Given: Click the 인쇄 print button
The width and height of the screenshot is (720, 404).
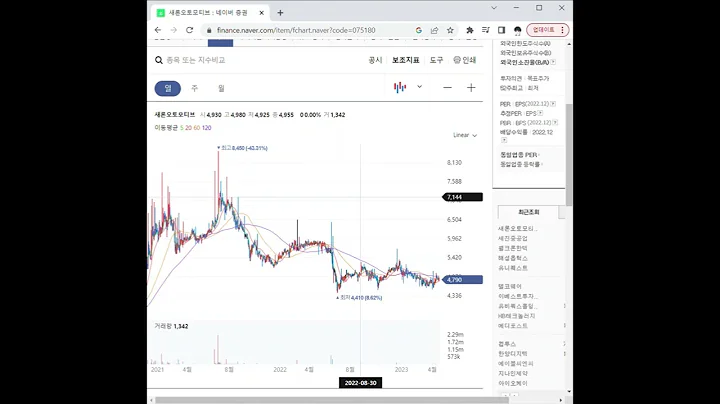Looking at the screenshot, I should [x=465, y=60].
